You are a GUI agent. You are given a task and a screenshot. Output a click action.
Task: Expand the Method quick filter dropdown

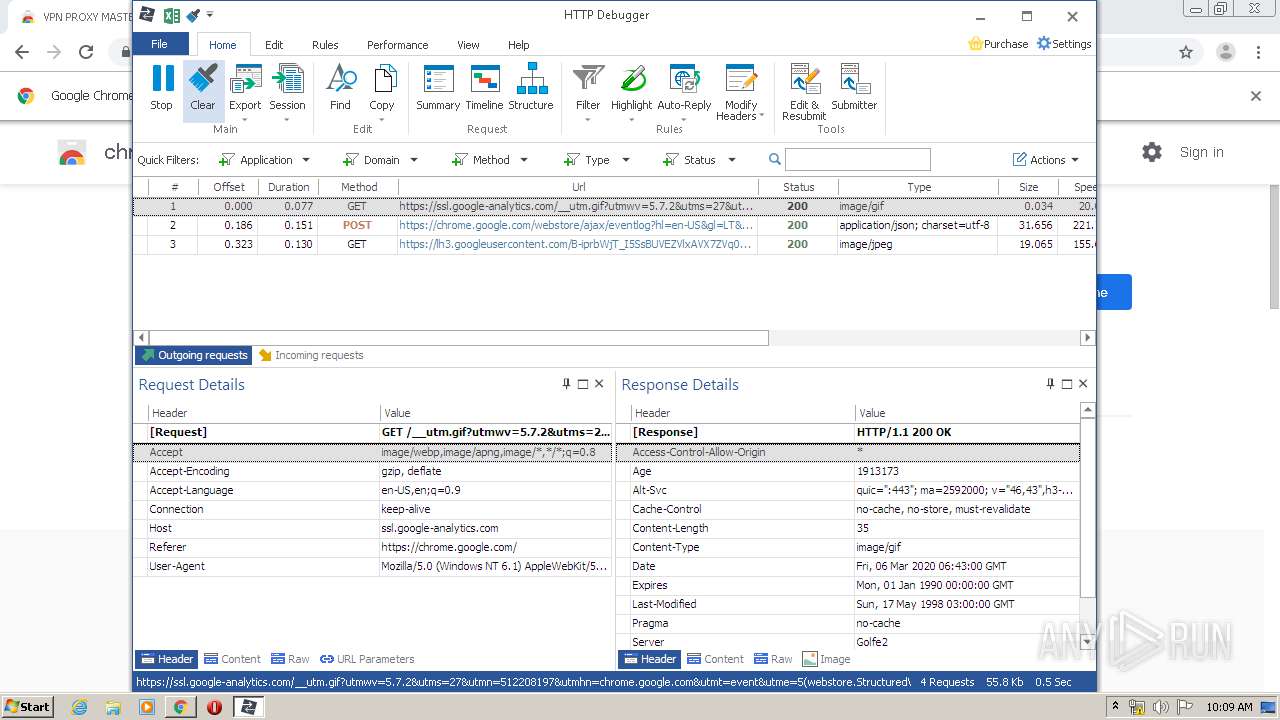(523, 160)
